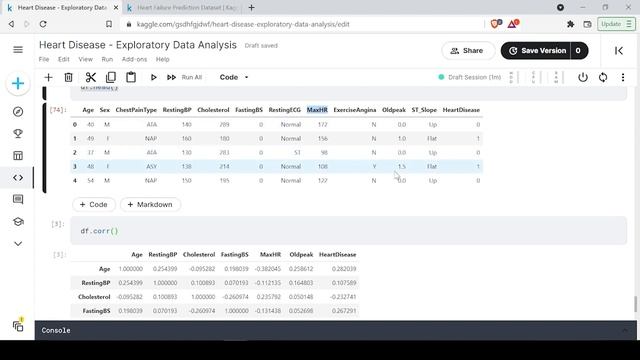
Task: Run the current cell with play icon
Action: [x=153, y=77]
